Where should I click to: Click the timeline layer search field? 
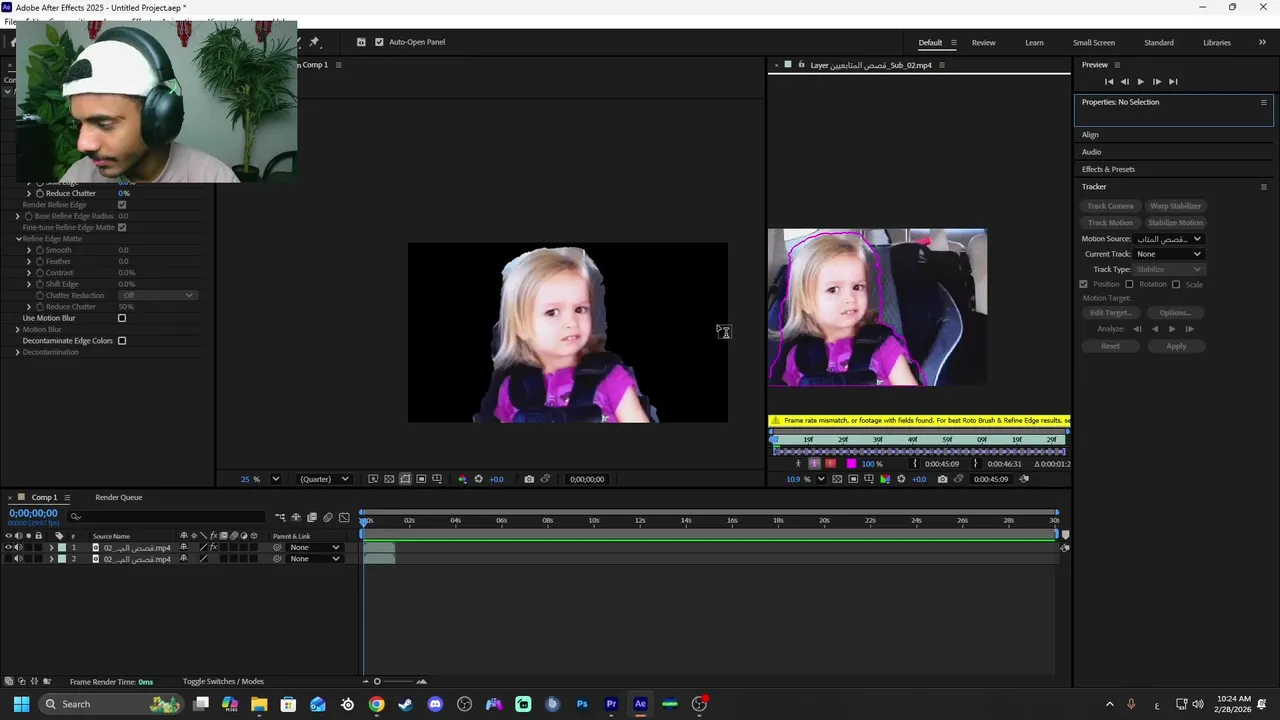click(x=167, y=517)
